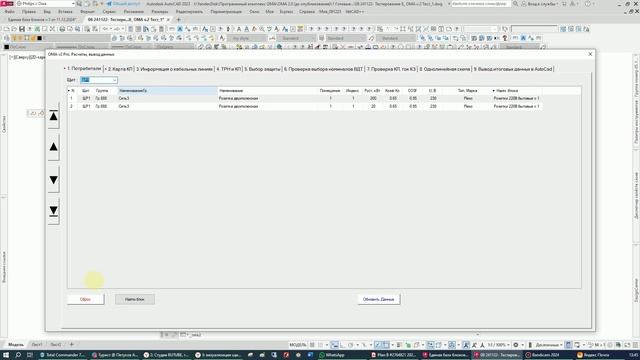Viewport: 640px width, 360px height.
Task: Open the Windows Start menu
Action: pyautogui.click(x=6, y=355)
